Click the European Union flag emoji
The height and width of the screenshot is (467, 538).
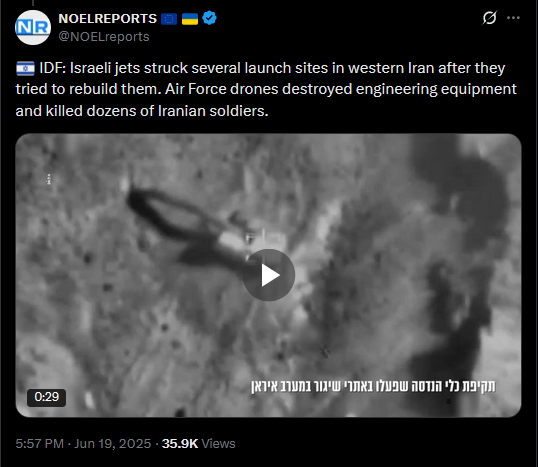[x=169, y=19]
